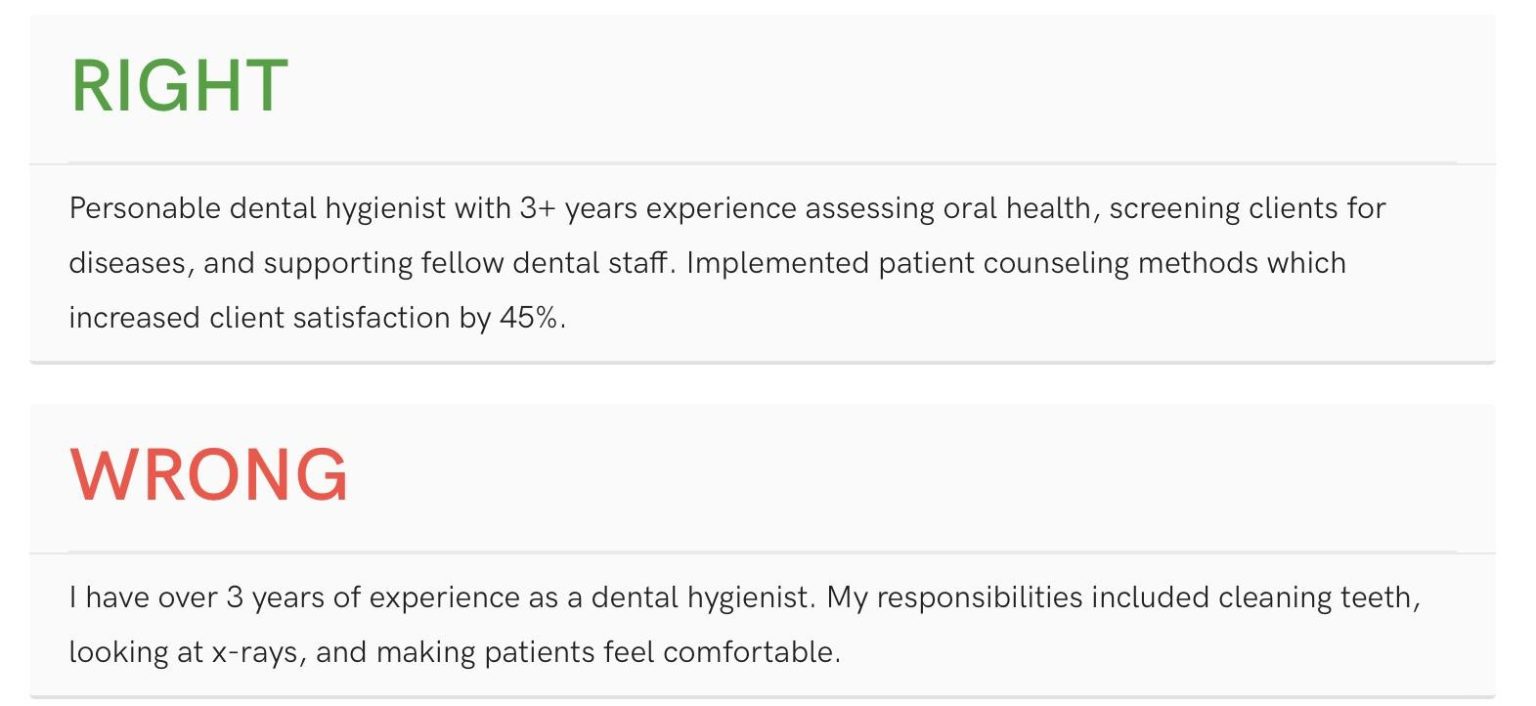Click the phrase "oral health"
The image size is (1536, 706).
pyautogui.click(x=1019, y=209)
